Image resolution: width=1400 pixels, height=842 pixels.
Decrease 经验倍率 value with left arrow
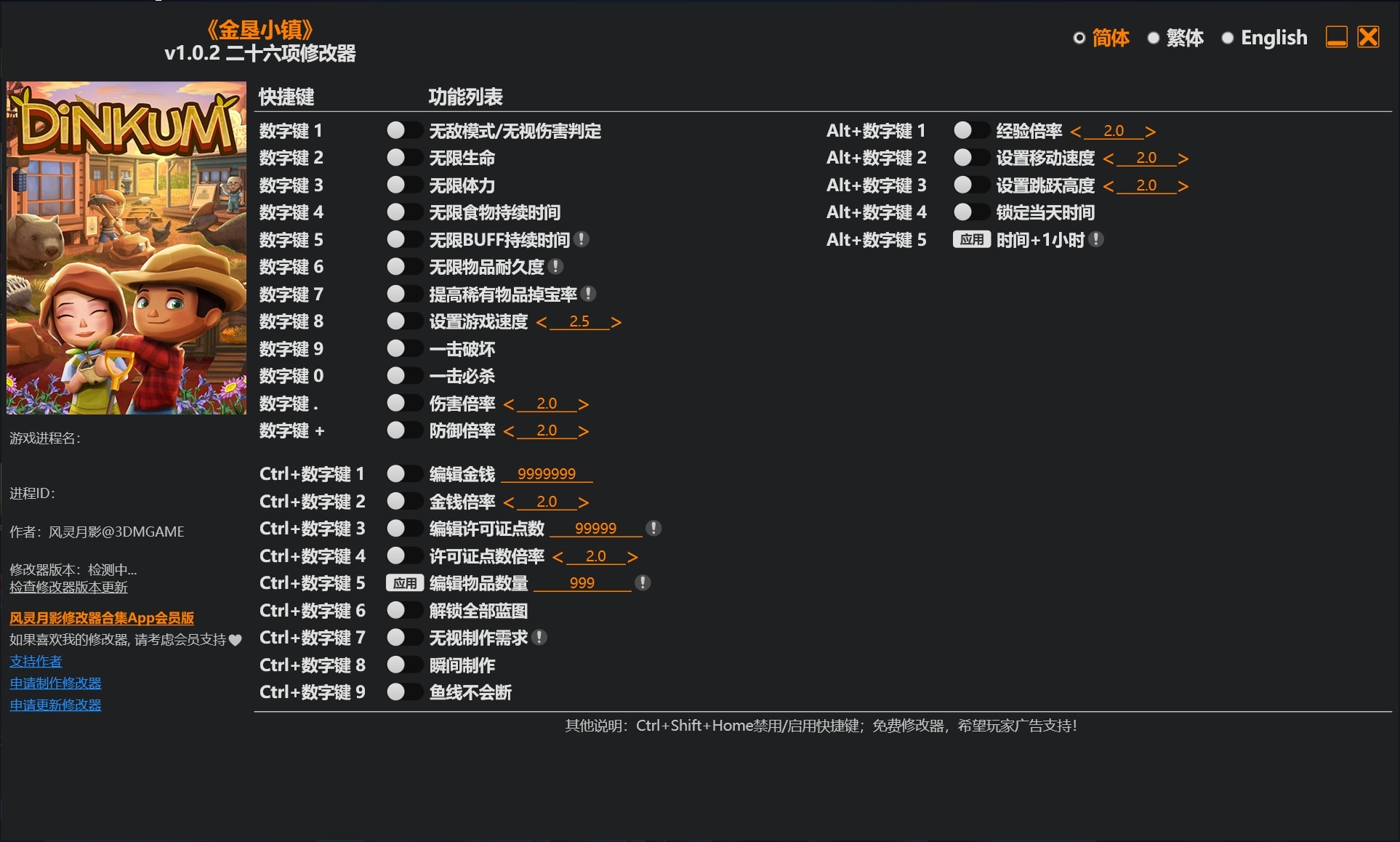click(1078, 131)
